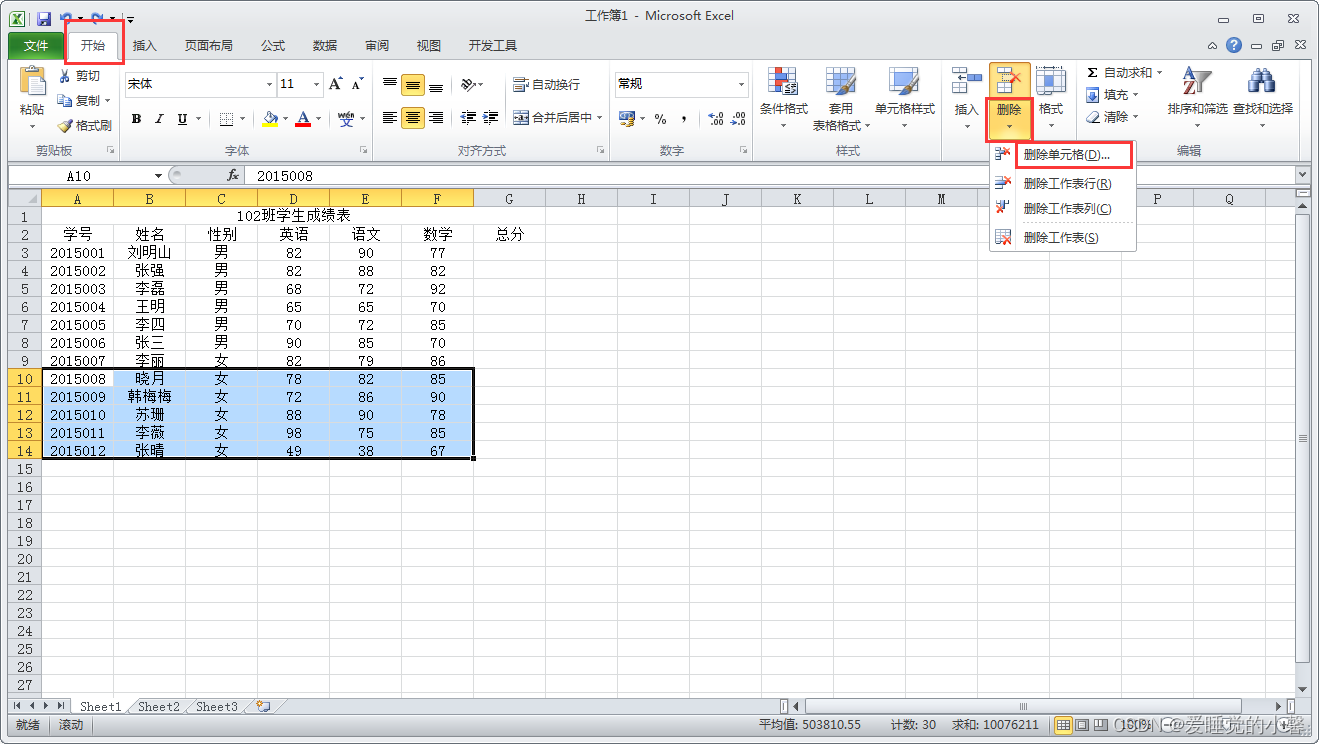Click the increase font size icon
Screen dimensions: 1319x744
click(x=336, y=84)
